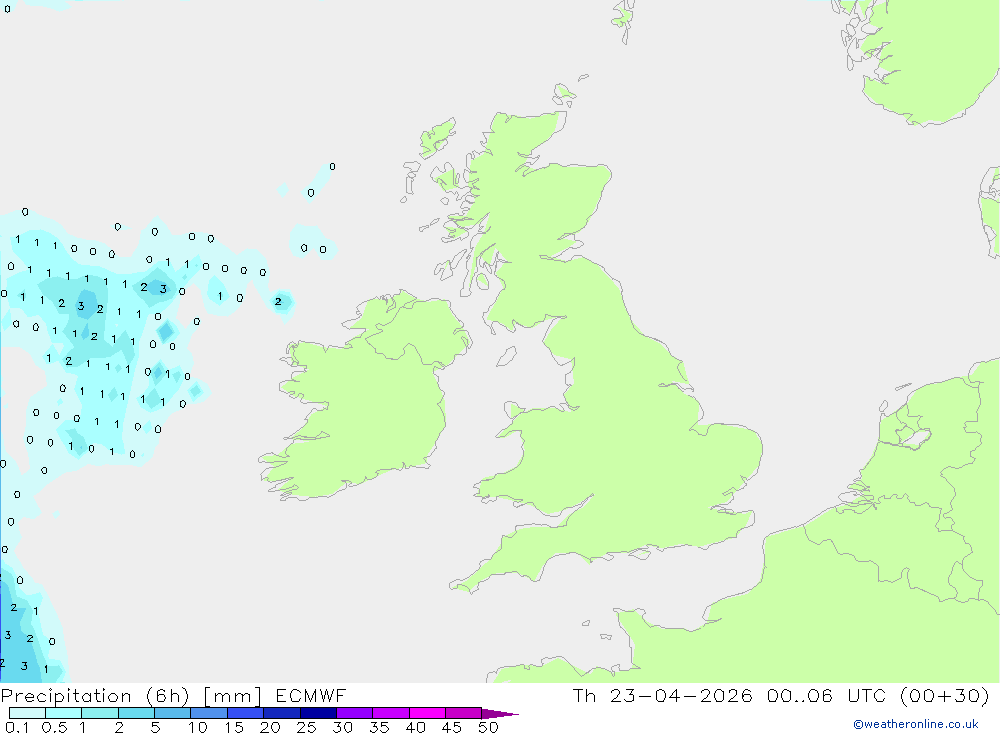1000x733 pixels.
Task: Click on the Isle of Man
Action: (506, 356)
